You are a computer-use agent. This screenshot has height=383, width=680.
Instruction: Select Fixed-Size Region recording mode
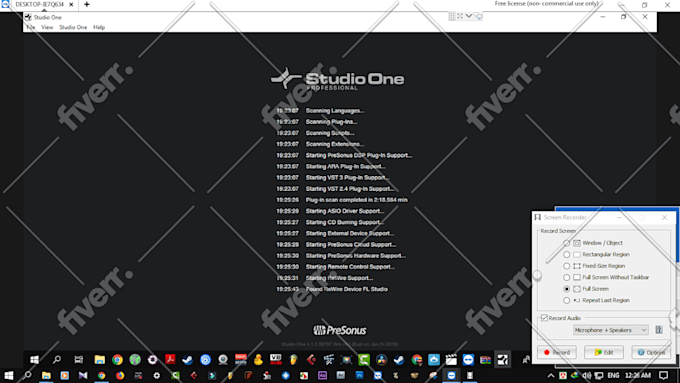[566, 266]
